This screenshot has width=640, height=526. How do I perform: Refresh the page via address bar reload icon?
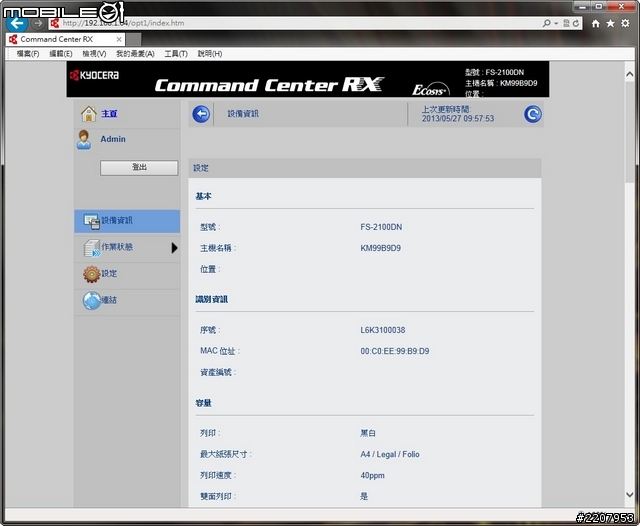pos(576,23)
